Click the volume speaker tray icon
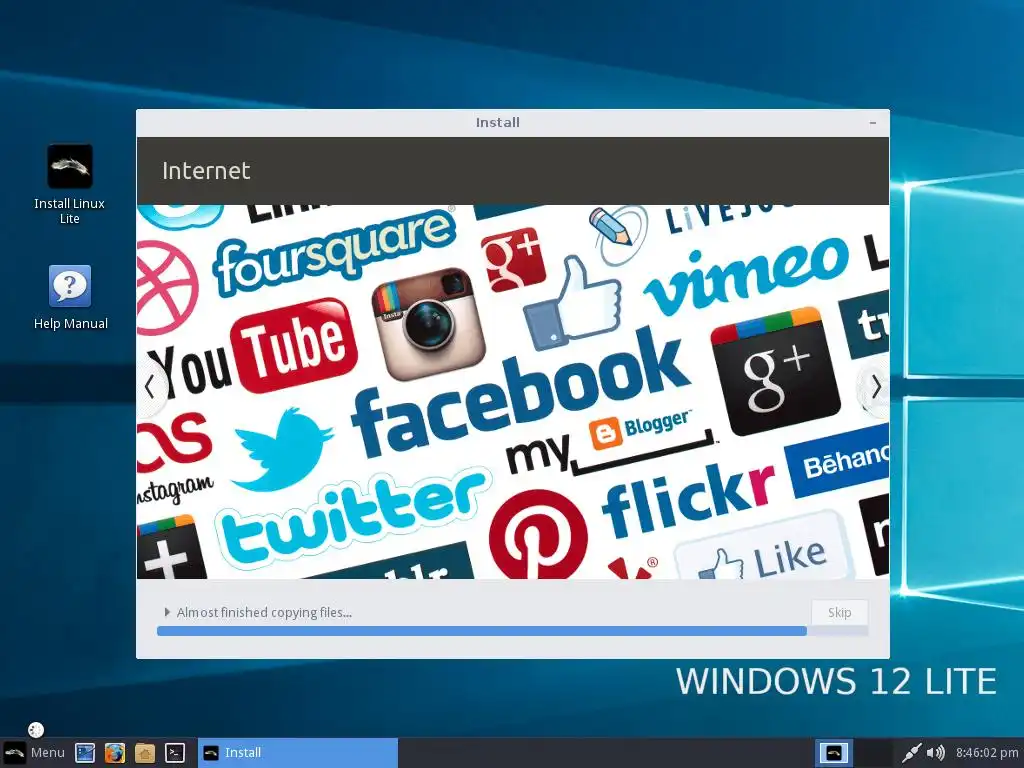Screen dimensions: 1024x768 point(935,753)
